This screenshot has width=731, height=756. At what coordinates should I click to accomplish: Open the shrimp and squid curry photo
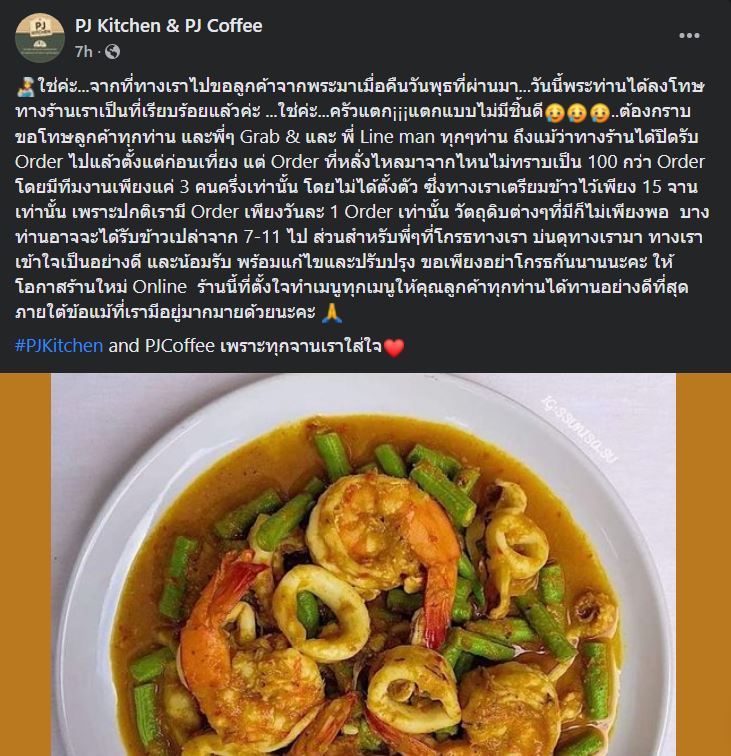point(364,565)
